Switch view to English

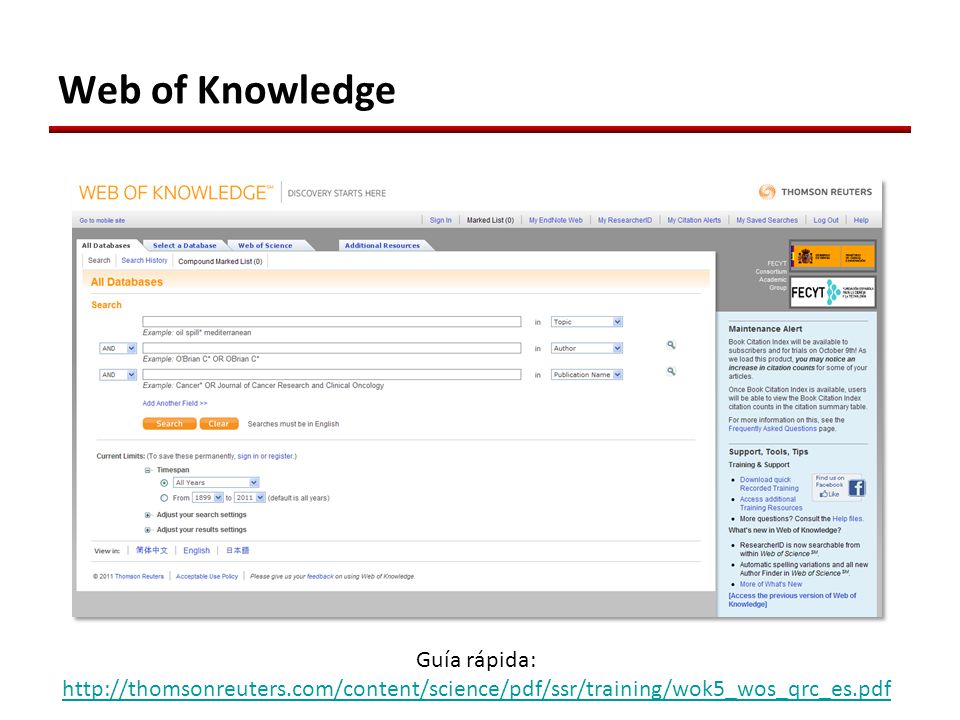(x=197, y=550)
